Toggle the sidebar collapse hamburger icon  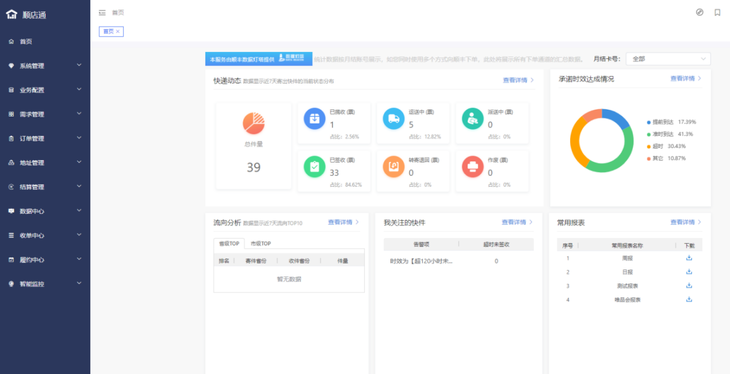coord(102,13)
